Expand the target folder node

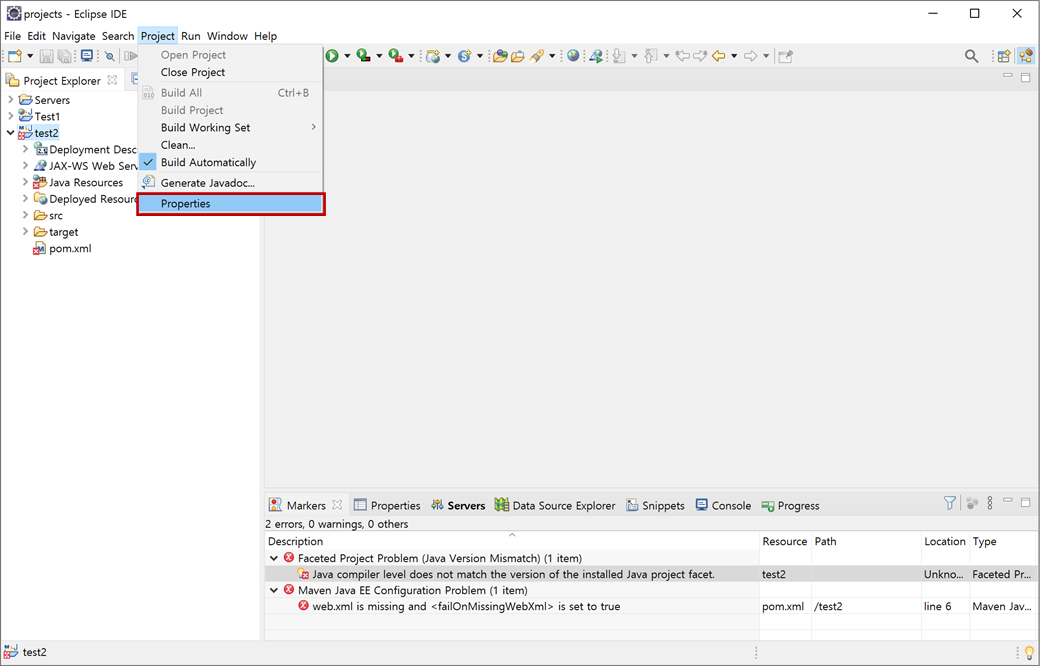[x=25, y=232]
